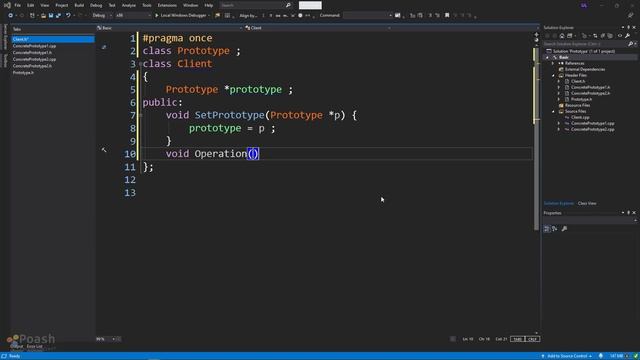
Task: Select ConcretePrototype2.cpp in Solution Explorer
Action: [x=592, y=129]
